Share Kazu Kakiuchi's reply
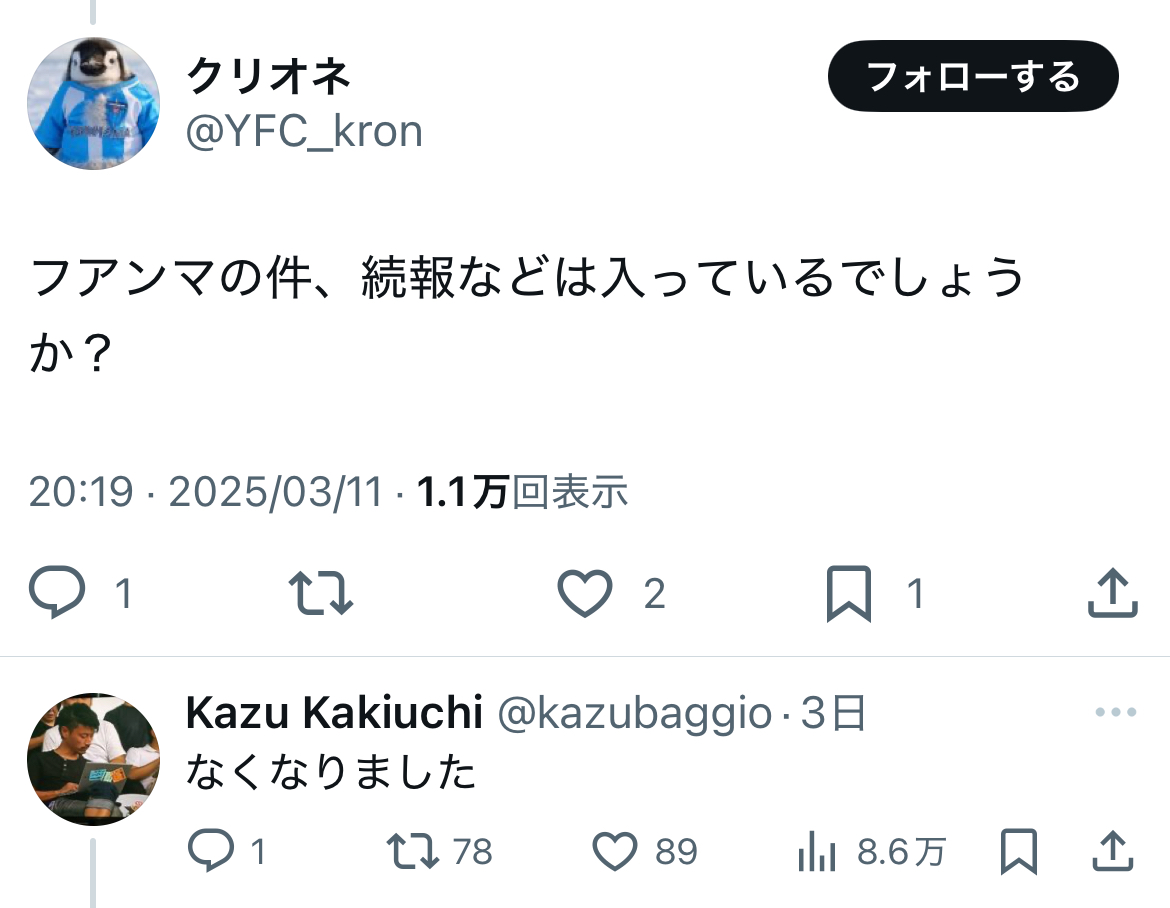The width and height of the screenshot is (1170, 908). 1112,852
